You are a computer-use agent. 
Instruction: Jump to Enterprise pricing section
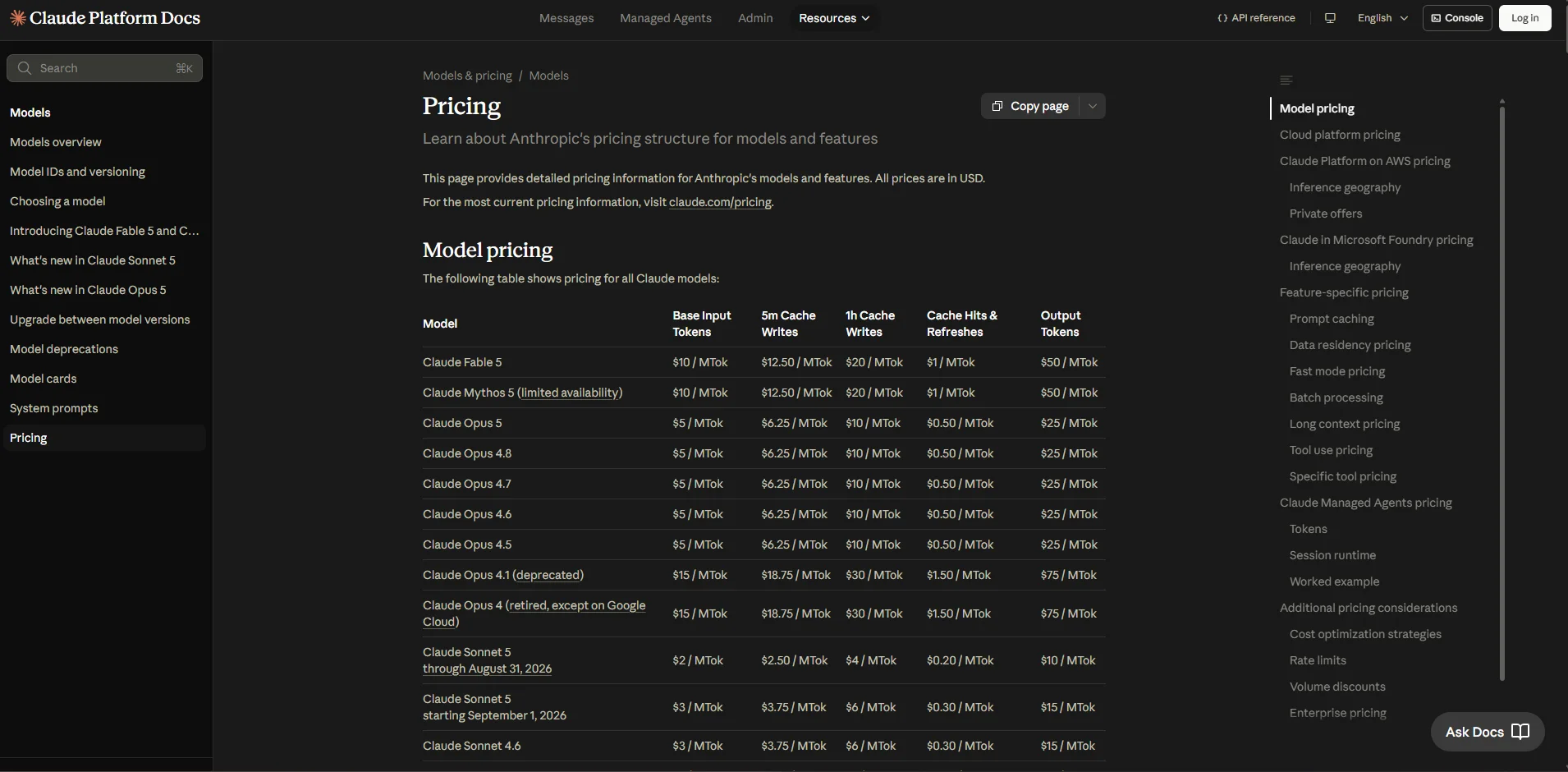pyautogui.click(x=1337, y=713)
